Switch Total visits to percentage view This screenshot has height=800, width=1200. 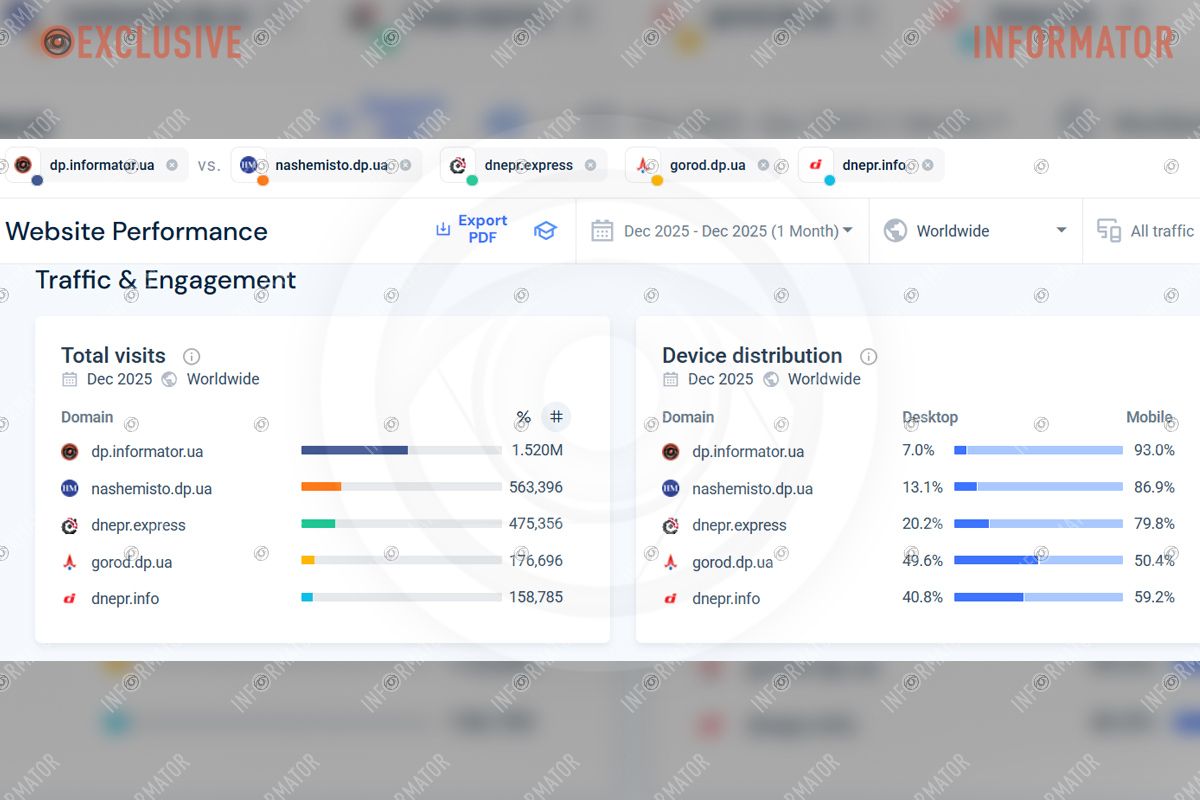click(521, 417)
